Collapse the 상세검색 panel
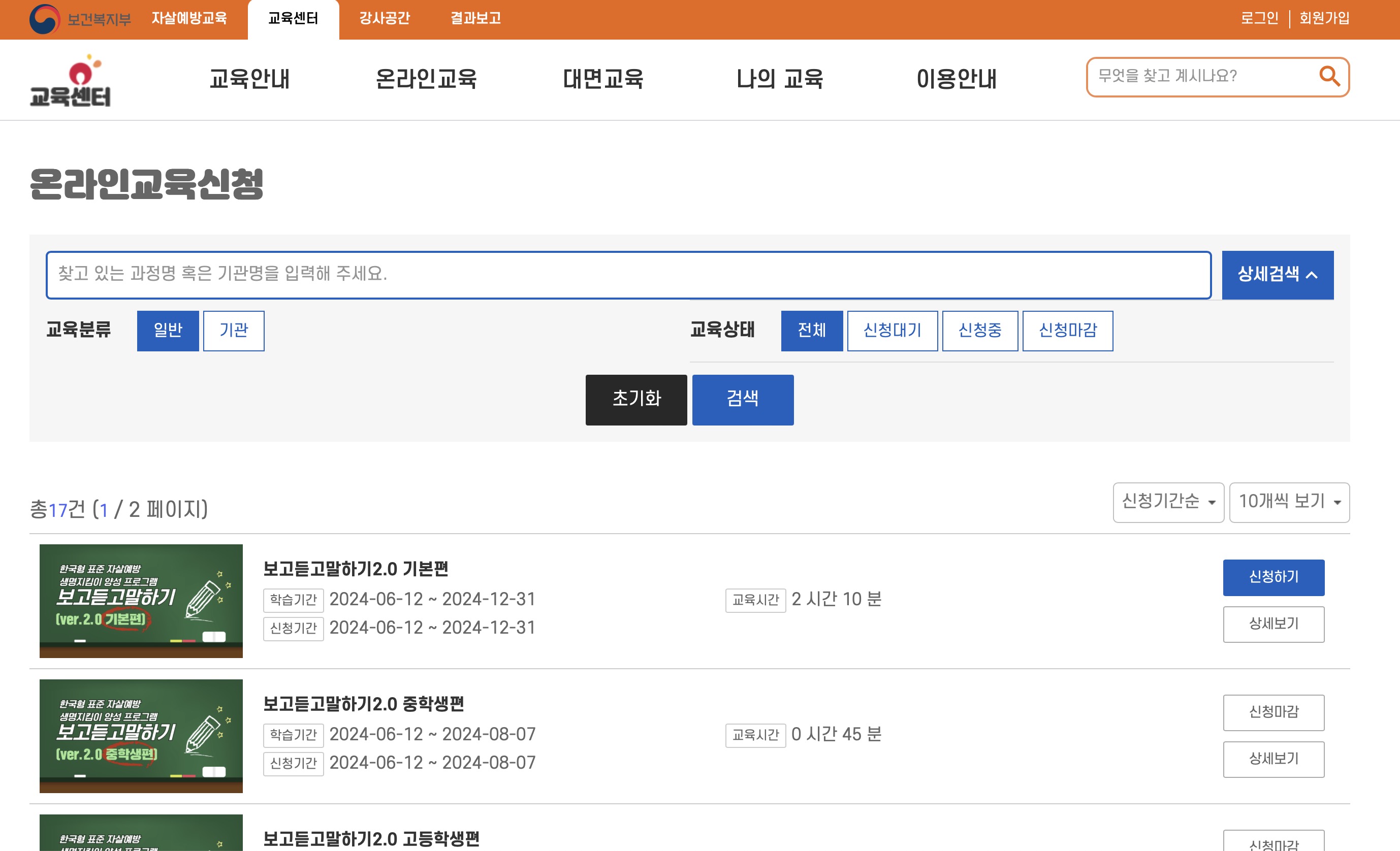The width and height of the screenshot is (1400, 851). point(1277,275)
